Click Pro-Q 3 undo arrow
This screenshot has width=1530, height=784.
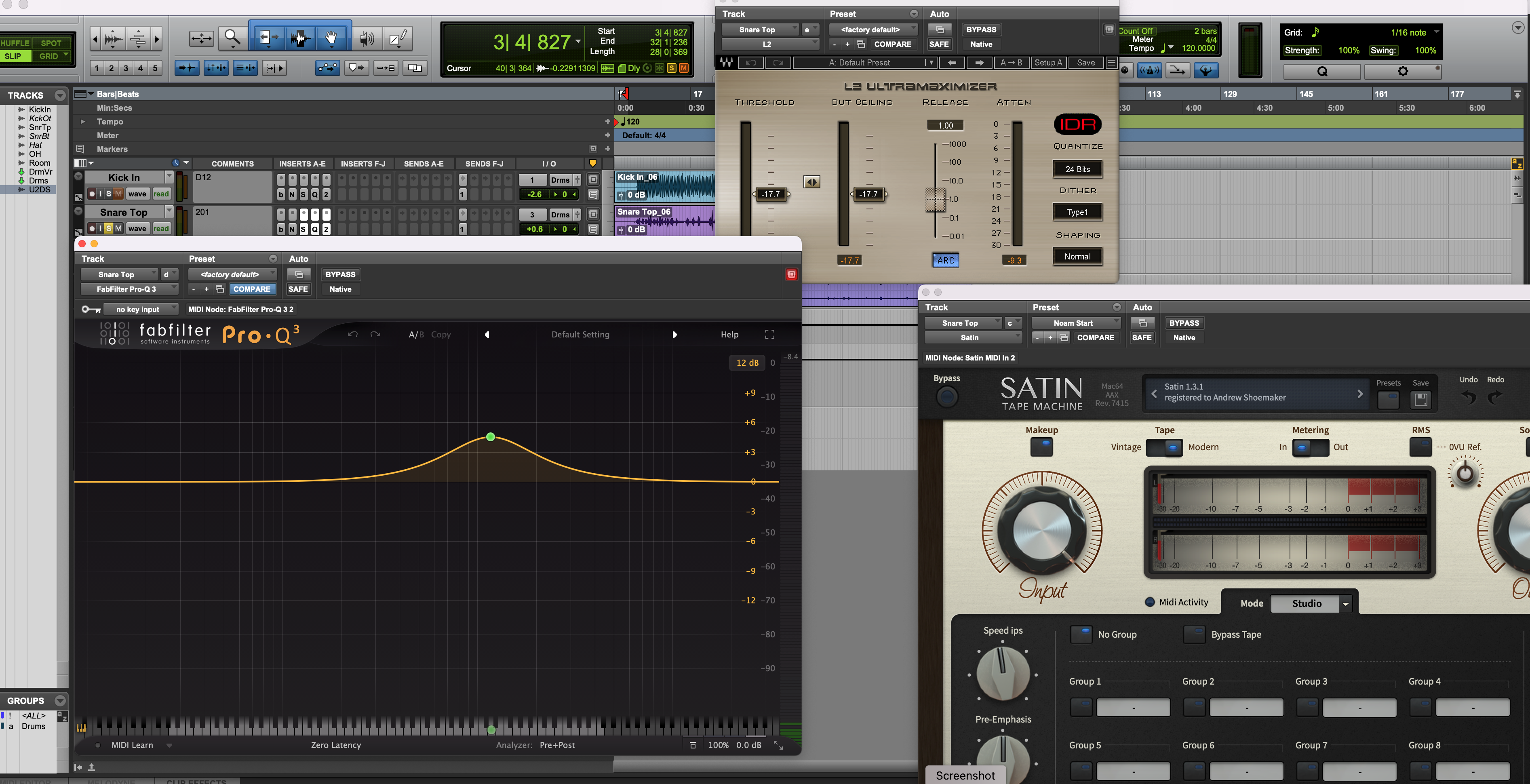(353, 334)
